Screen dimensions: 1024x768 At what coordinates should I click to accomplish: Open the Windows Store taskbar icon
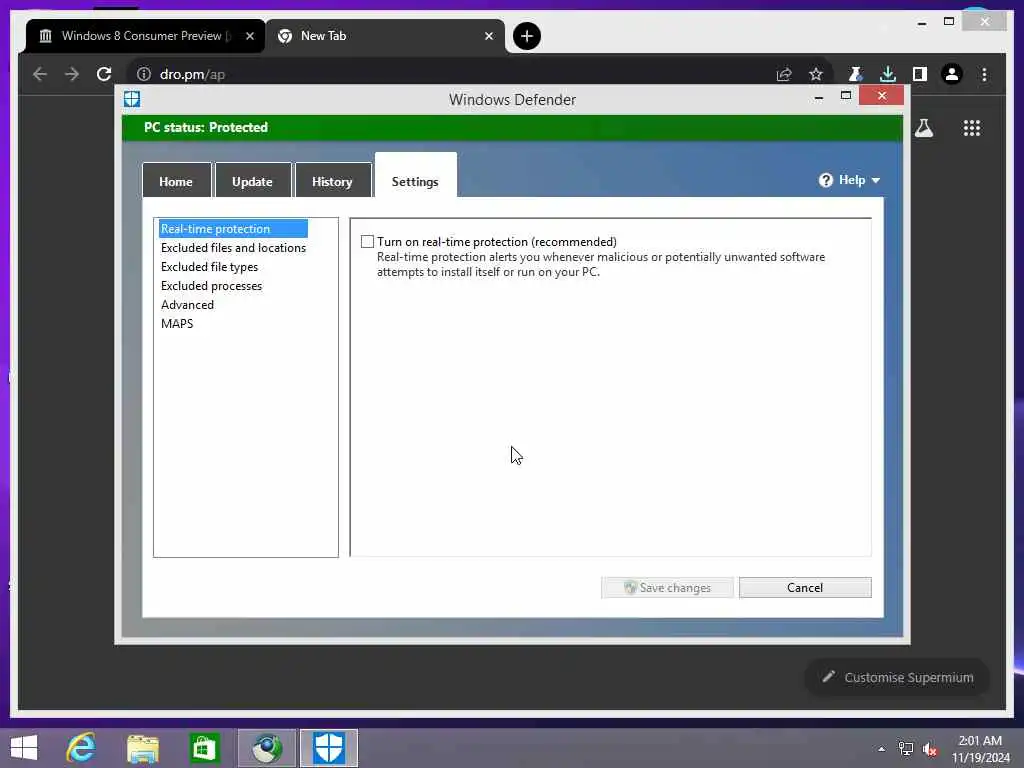(x=204, y=748)
